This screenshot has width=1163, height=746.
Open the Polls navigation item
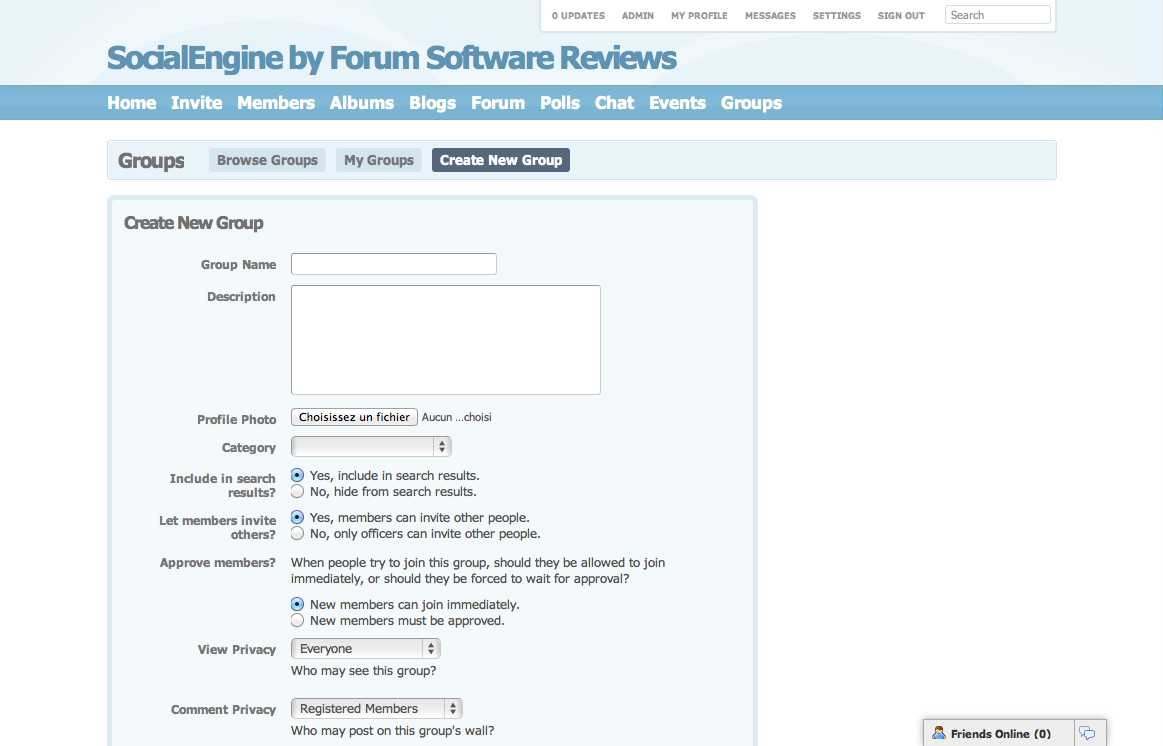click(560, 103)
